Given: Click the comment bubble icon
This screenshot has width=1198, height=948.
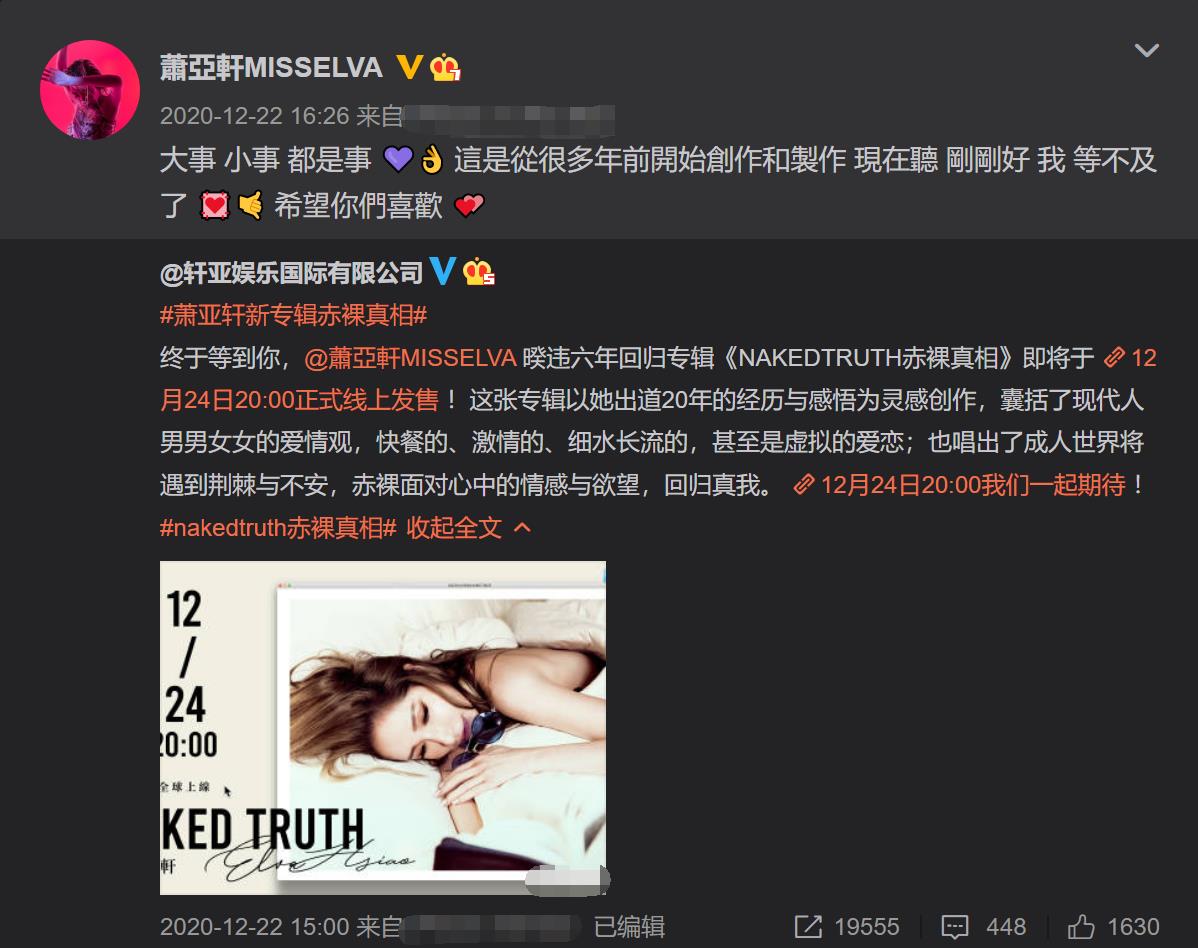Looking at the screenshot, I should click(954, 927).
